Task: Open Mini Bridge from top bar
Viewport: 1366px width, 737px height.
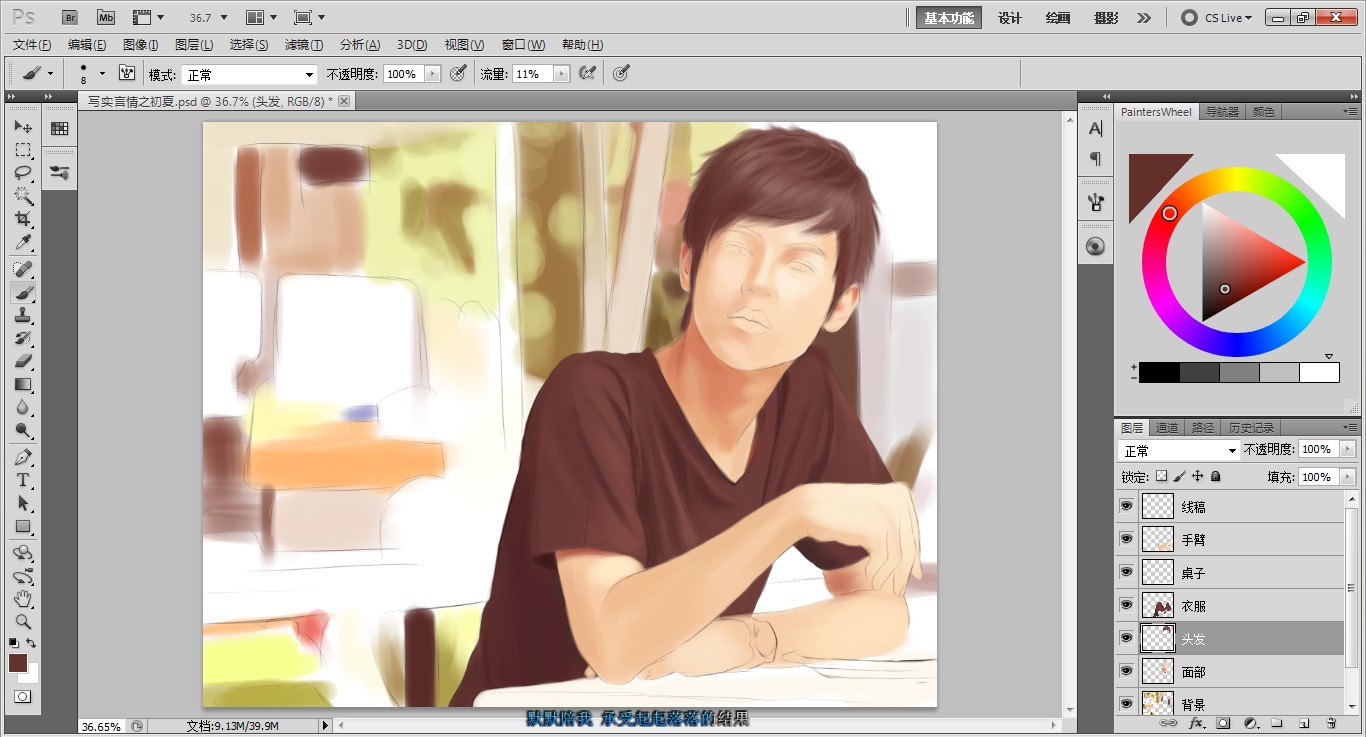Action: (x=105, y=17)
